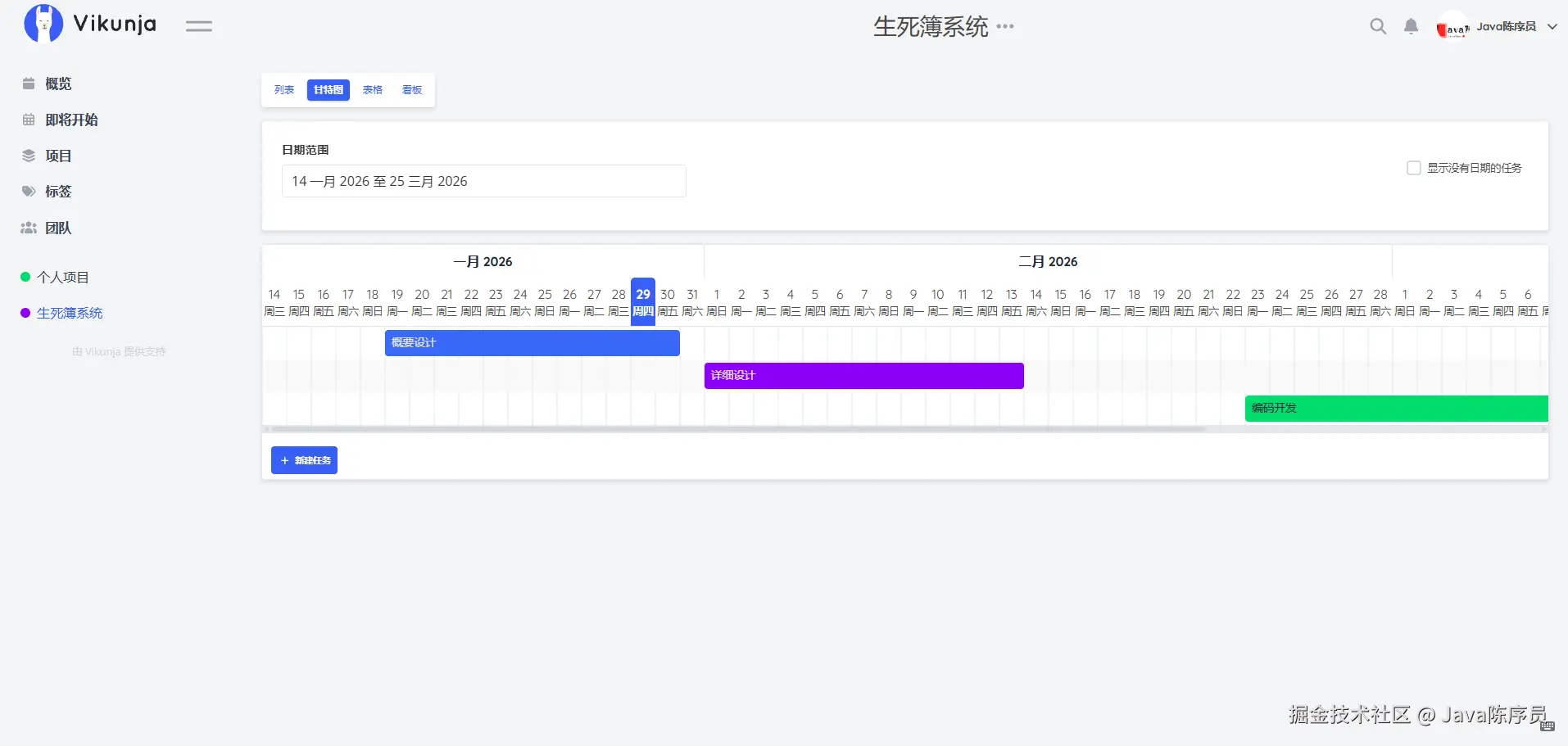1568x746 pixels.
Task: Click the 团队 users icon
Action: 29,228
